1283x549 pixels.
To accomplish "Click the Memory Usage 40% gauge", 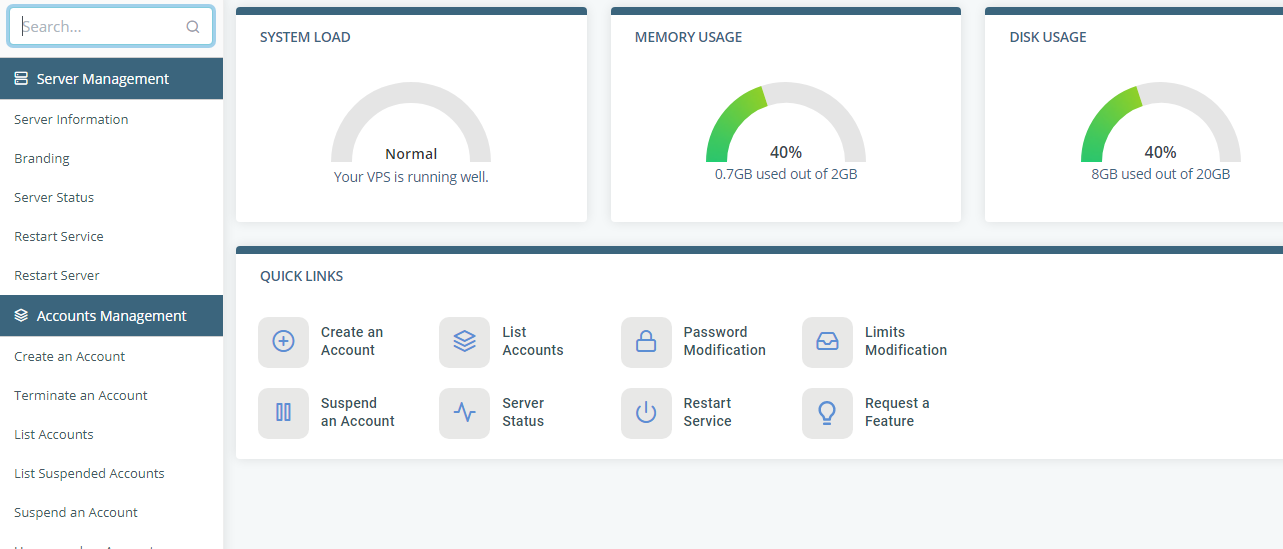I will (786, 122).
